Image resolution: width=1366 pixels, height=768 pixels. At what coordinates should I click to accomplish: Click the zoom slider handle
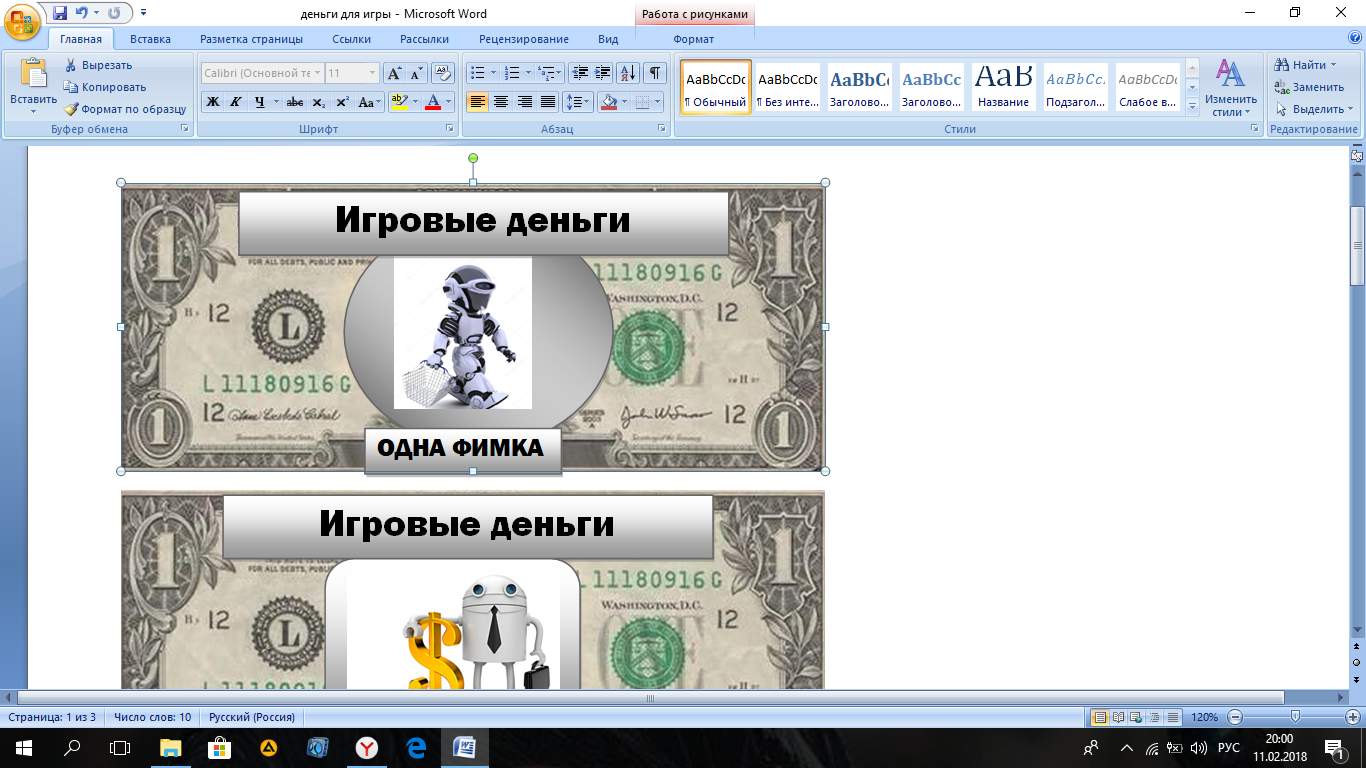pyautogui.click(x=1295, y=717)
